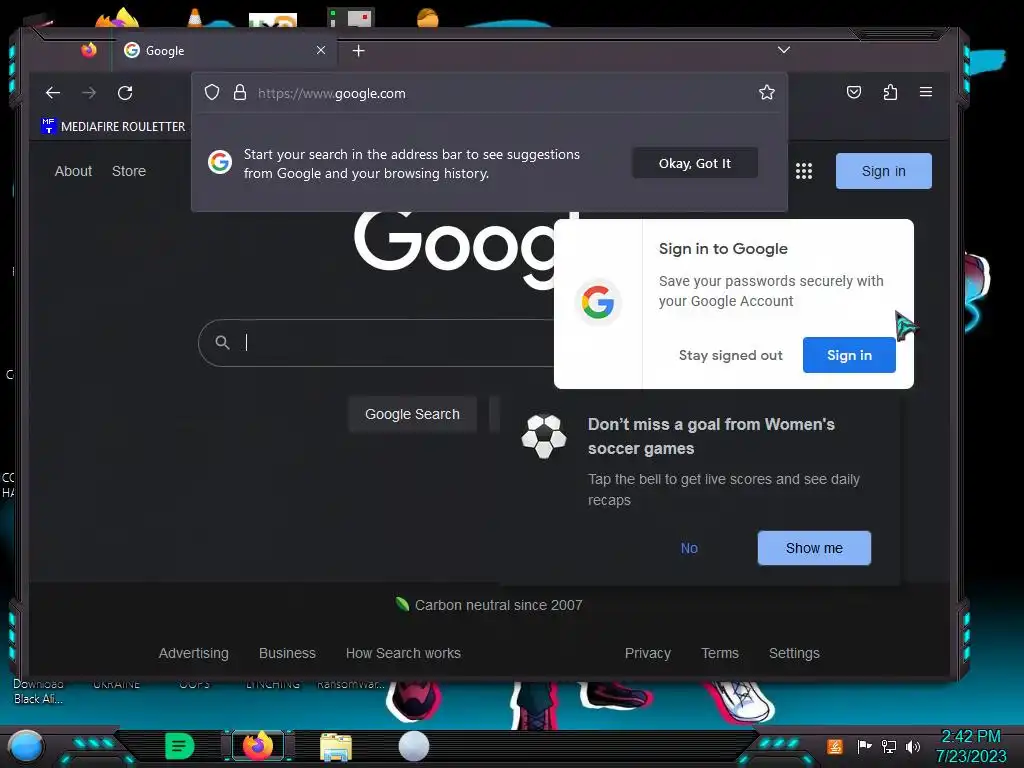
Task: Open the Terms footer link
Action: pos(720,653)
